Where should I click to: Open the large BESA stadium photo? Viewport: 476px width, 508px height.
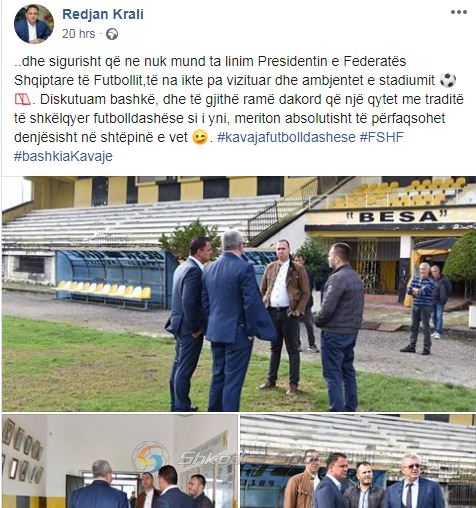(x=239, y=294)
